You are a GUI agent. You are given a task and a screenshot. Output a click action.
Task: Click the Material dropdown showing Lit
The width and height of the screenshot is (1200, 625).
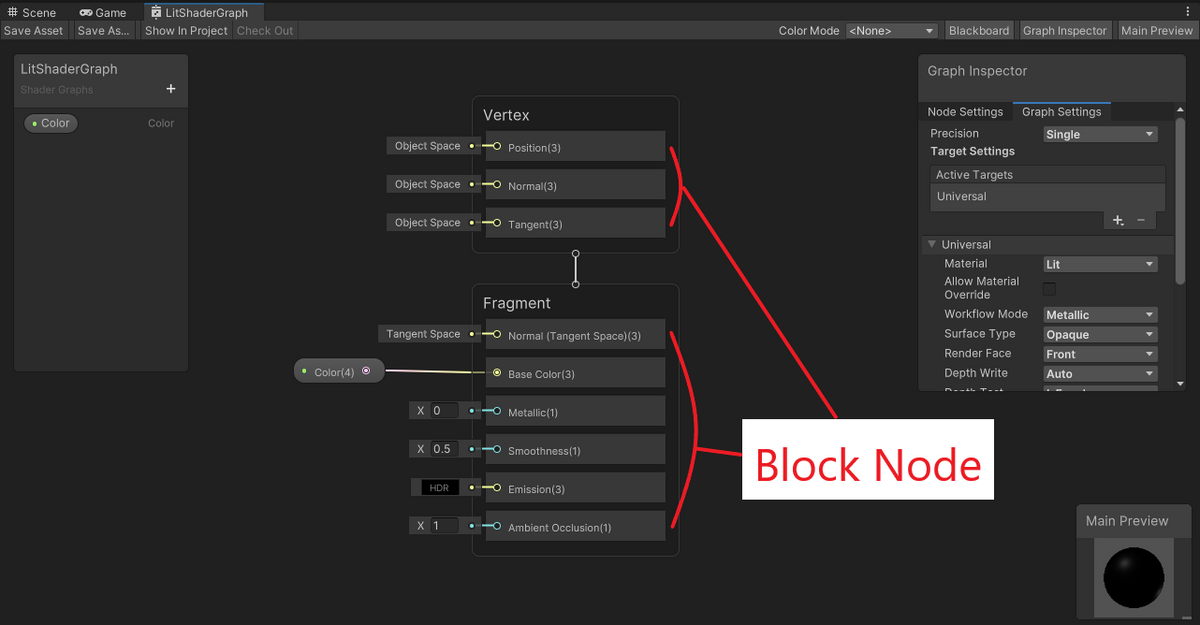(1100, 263)
